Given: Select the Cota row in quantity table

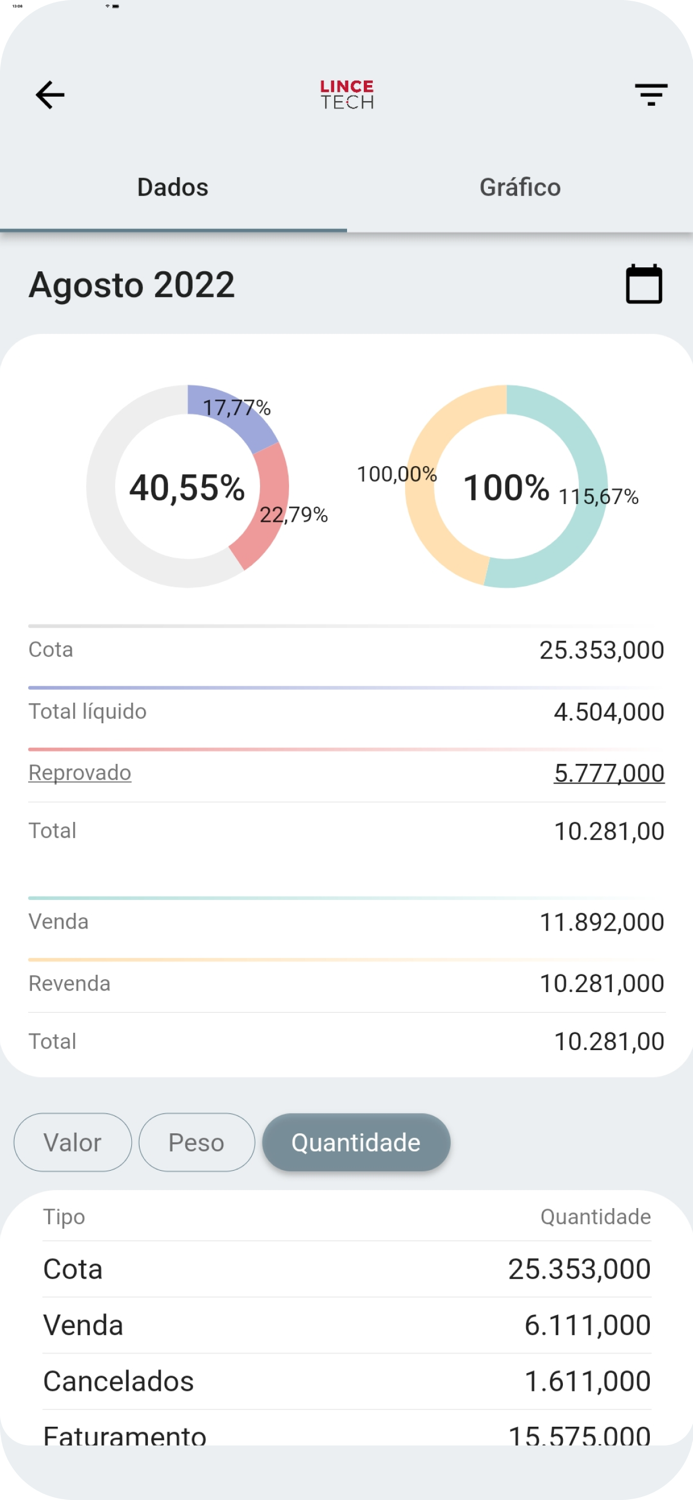Looking at the screenshot, I should [x=347, y=1269].
